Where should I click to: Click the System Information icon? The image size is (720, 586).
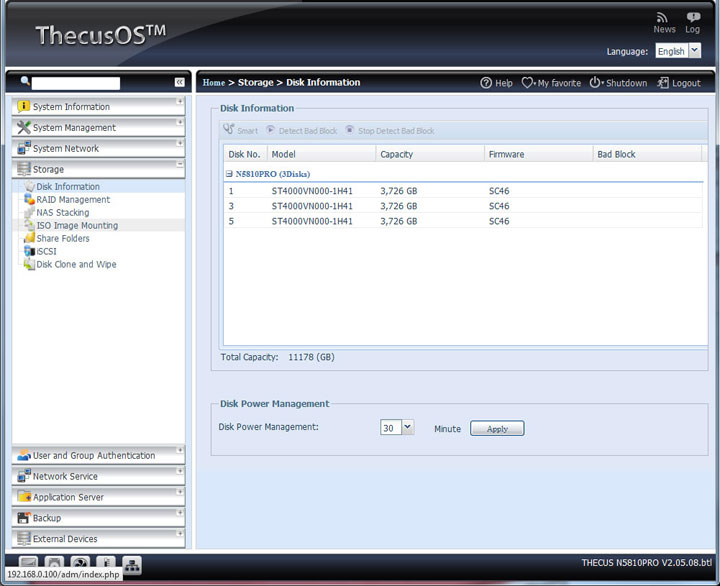[x=23, y=107]
